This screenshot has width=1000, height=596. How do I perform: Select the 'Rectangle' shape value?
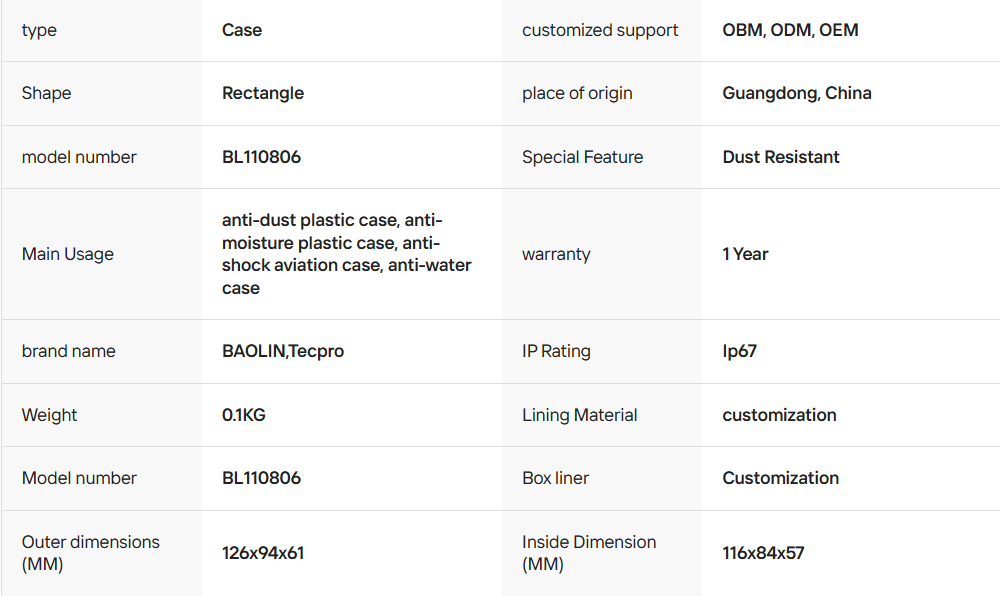tap(263, 93)
